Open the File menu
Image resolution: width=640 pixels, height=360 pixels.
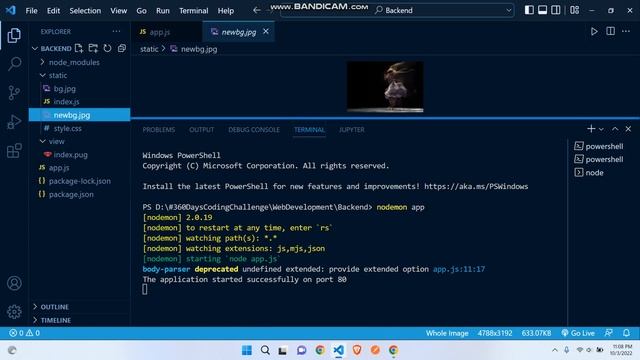(31, 11)
